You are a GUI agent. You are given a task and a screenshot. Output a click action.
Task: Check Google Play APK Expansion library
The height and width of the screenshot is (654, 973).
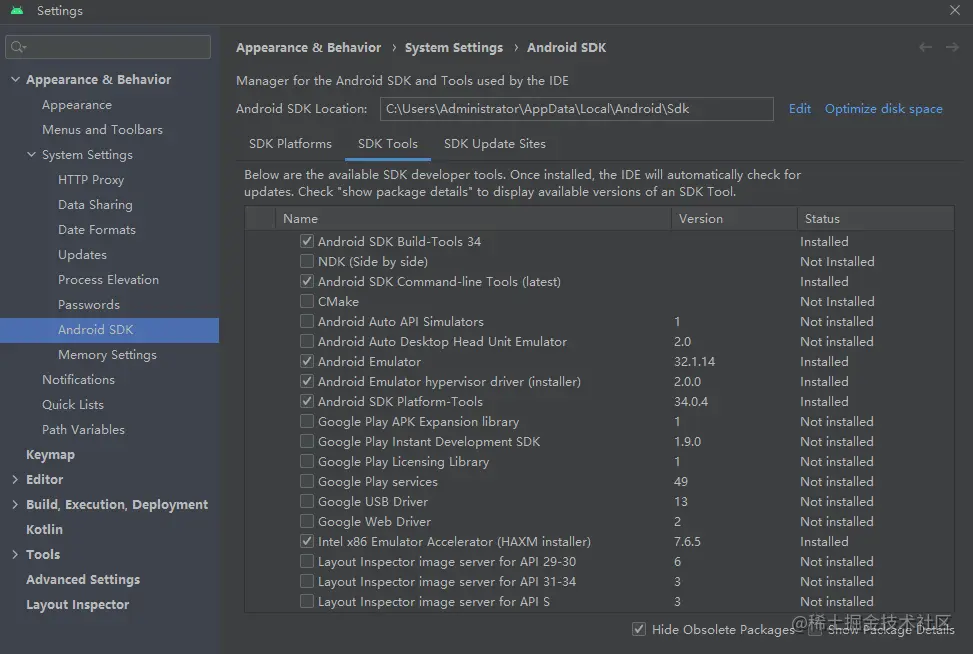coord(307,421)
